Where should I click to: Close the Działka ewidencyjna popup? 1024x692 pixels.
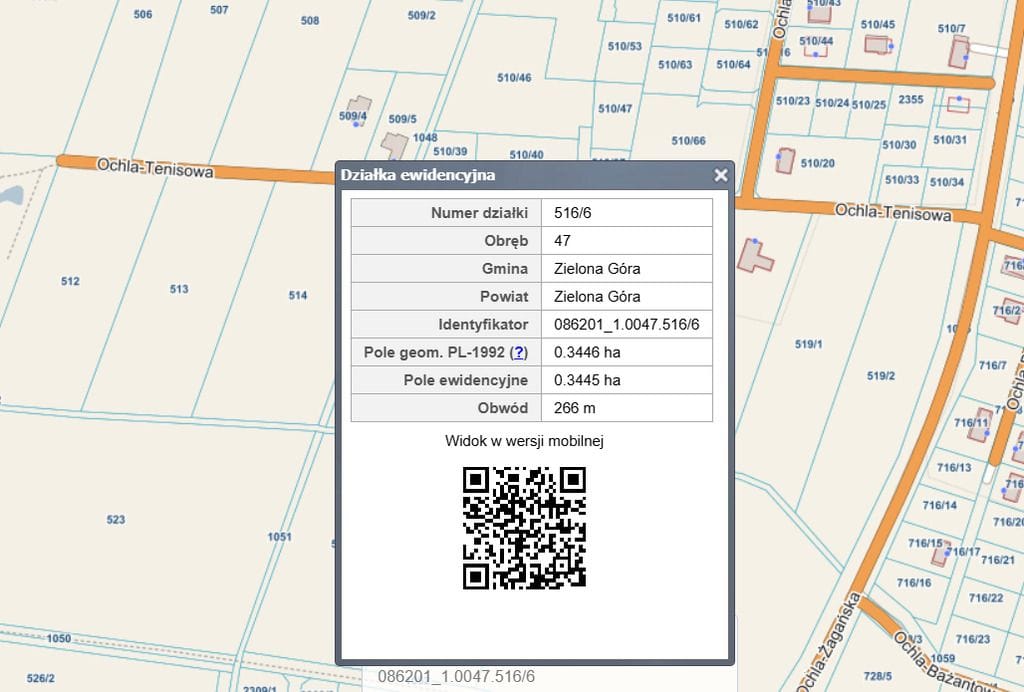point(720,175)
